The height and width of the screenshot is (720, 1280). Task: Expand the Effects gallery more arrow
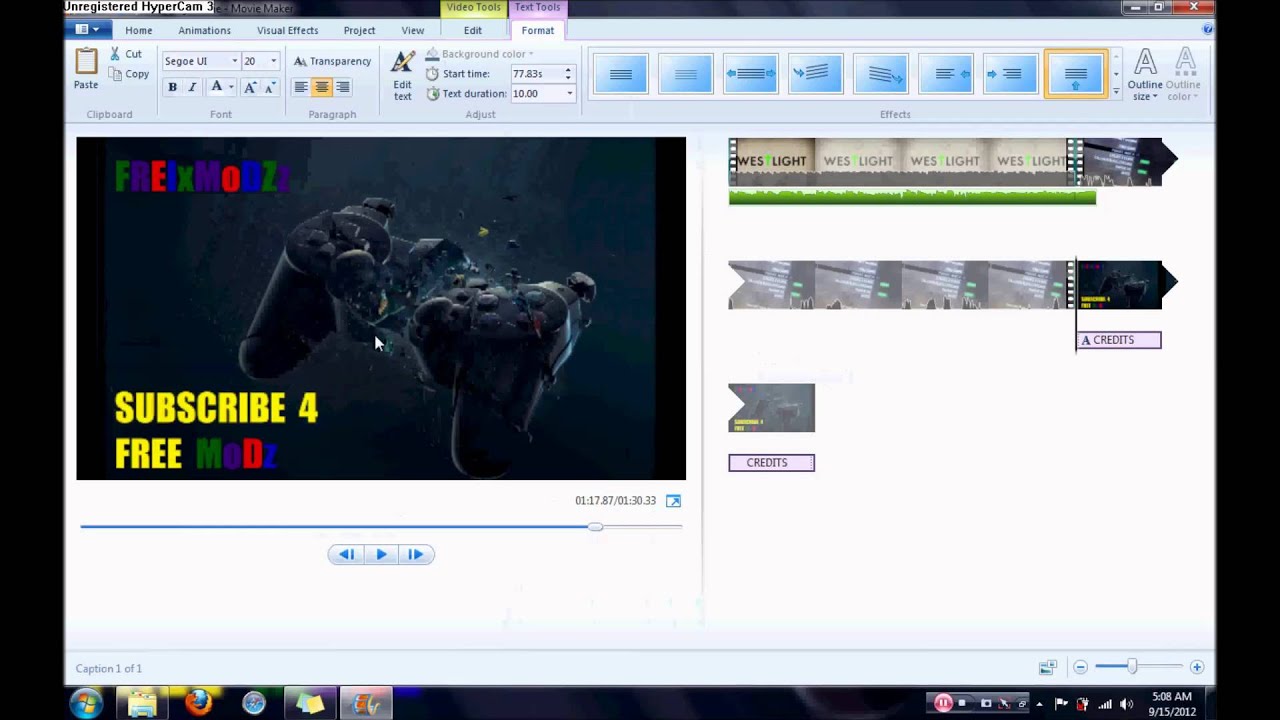[x=1116, y=91]
